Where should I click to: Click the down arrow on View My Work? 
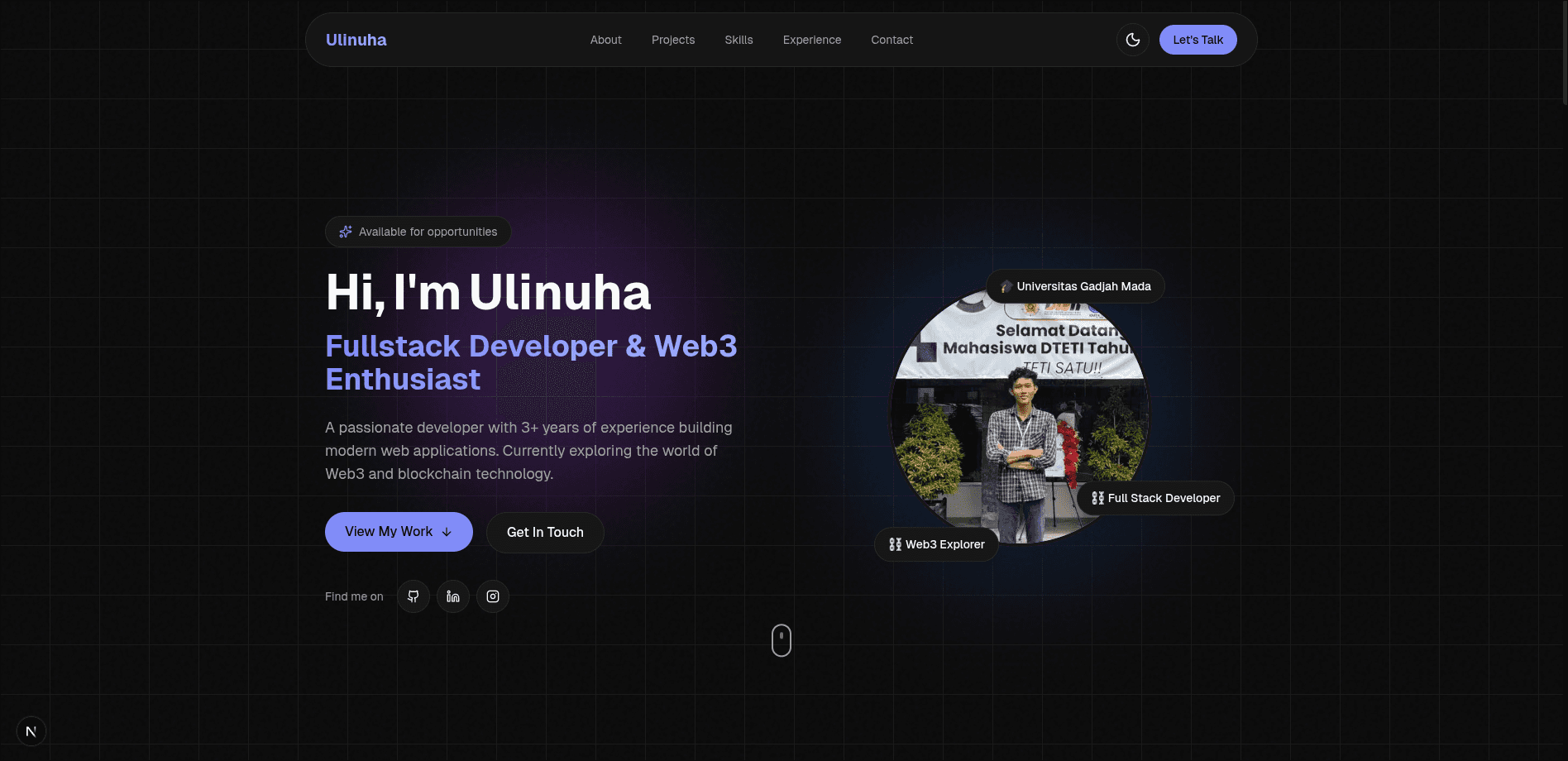pyautogui.click(x=447, y=532)
